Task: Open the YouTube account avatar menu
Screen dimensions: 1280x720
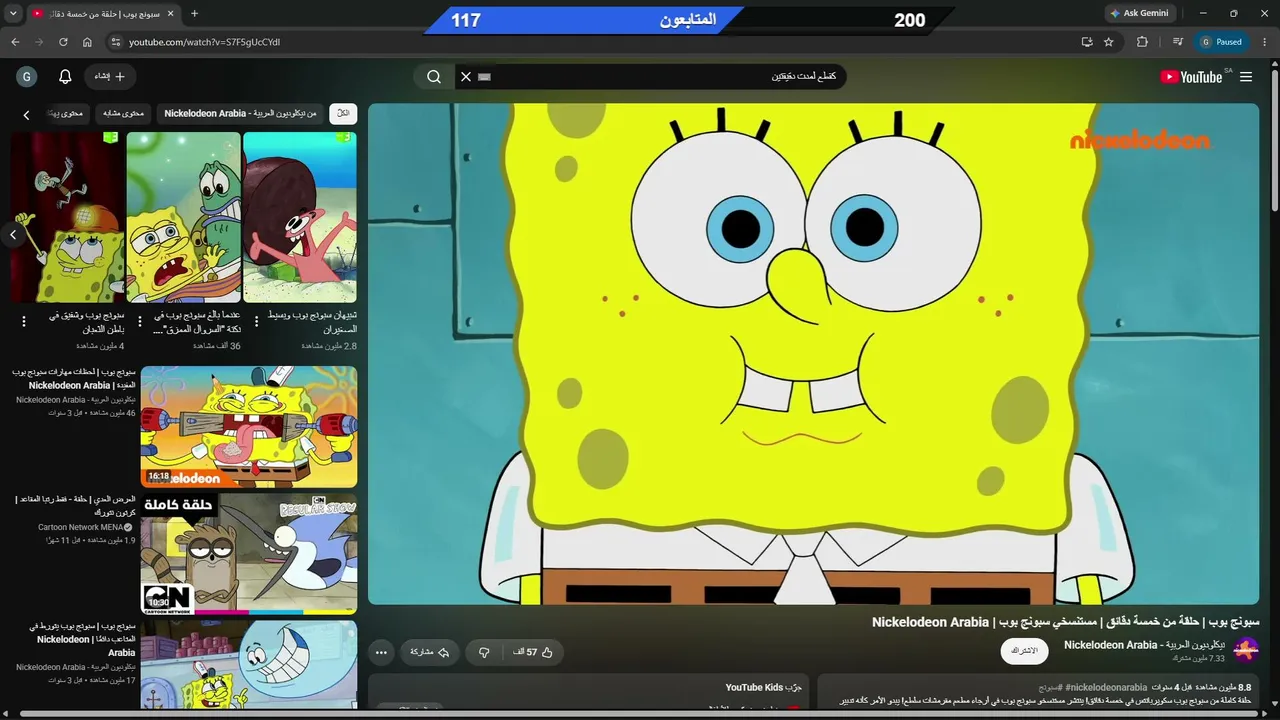Action: (x=27, y=77)
